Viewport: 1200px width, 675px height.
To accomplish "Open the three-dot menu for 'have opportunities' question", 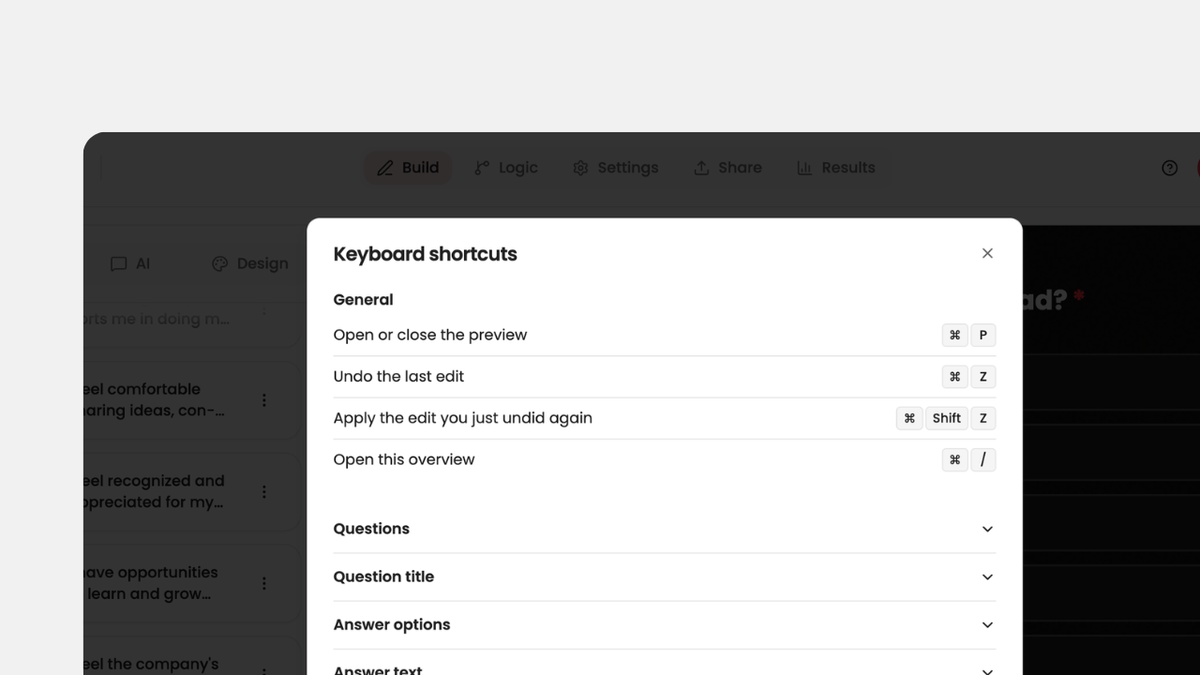I will (264, 583).
